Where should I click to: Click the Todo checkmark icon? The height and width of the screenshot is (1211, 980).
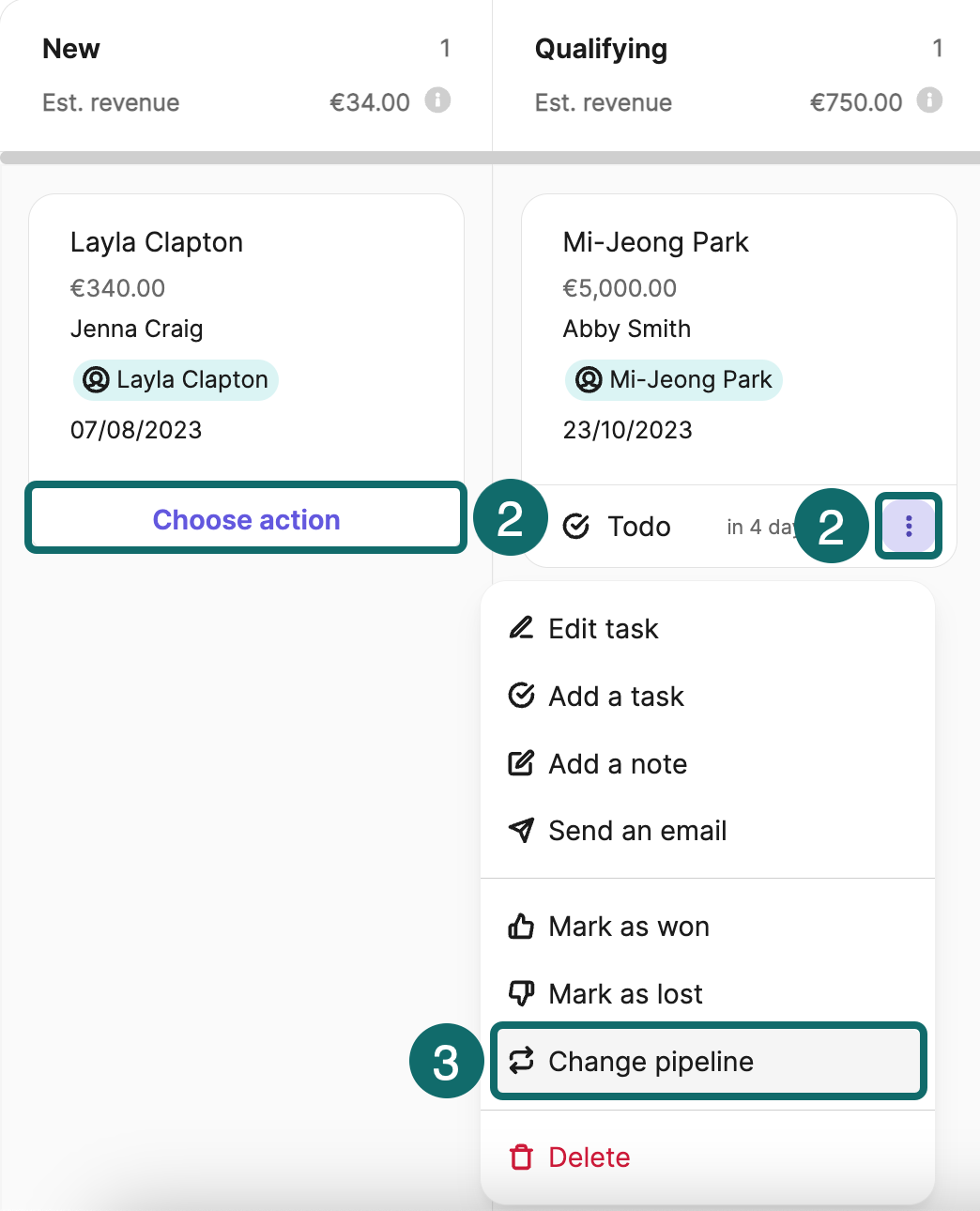coord(576,527)
